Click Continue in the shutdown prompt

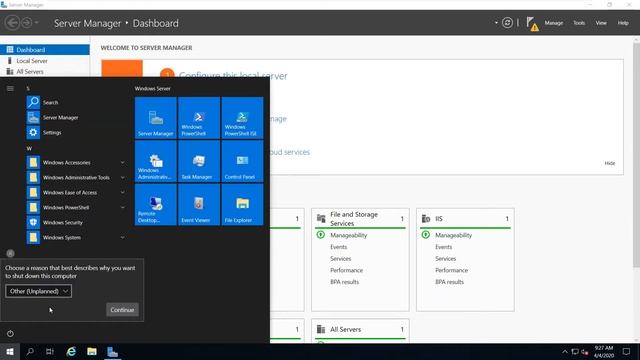122,310
